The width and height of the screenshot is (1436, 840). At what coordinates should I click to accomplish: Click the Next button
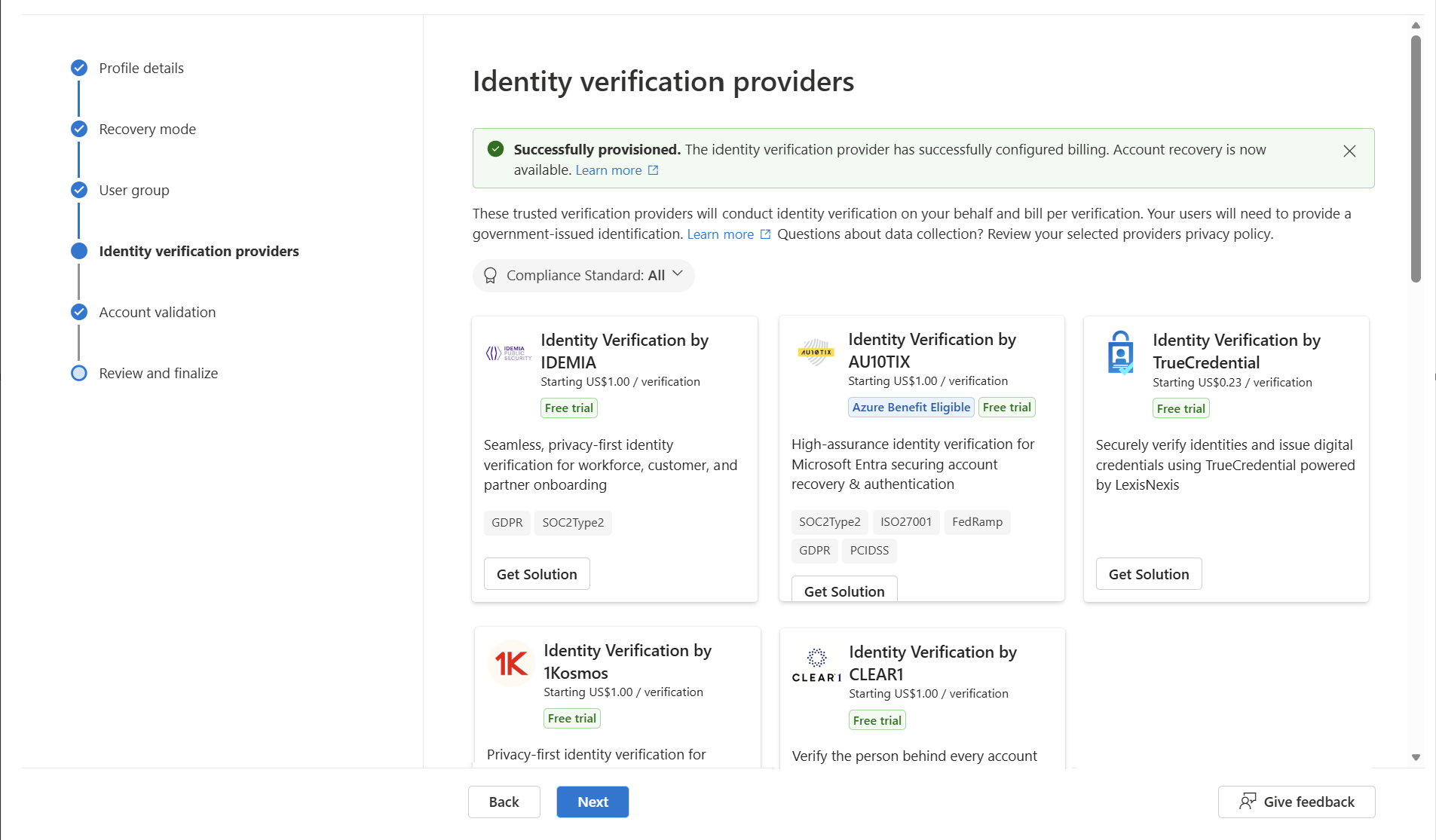point(593,802)
